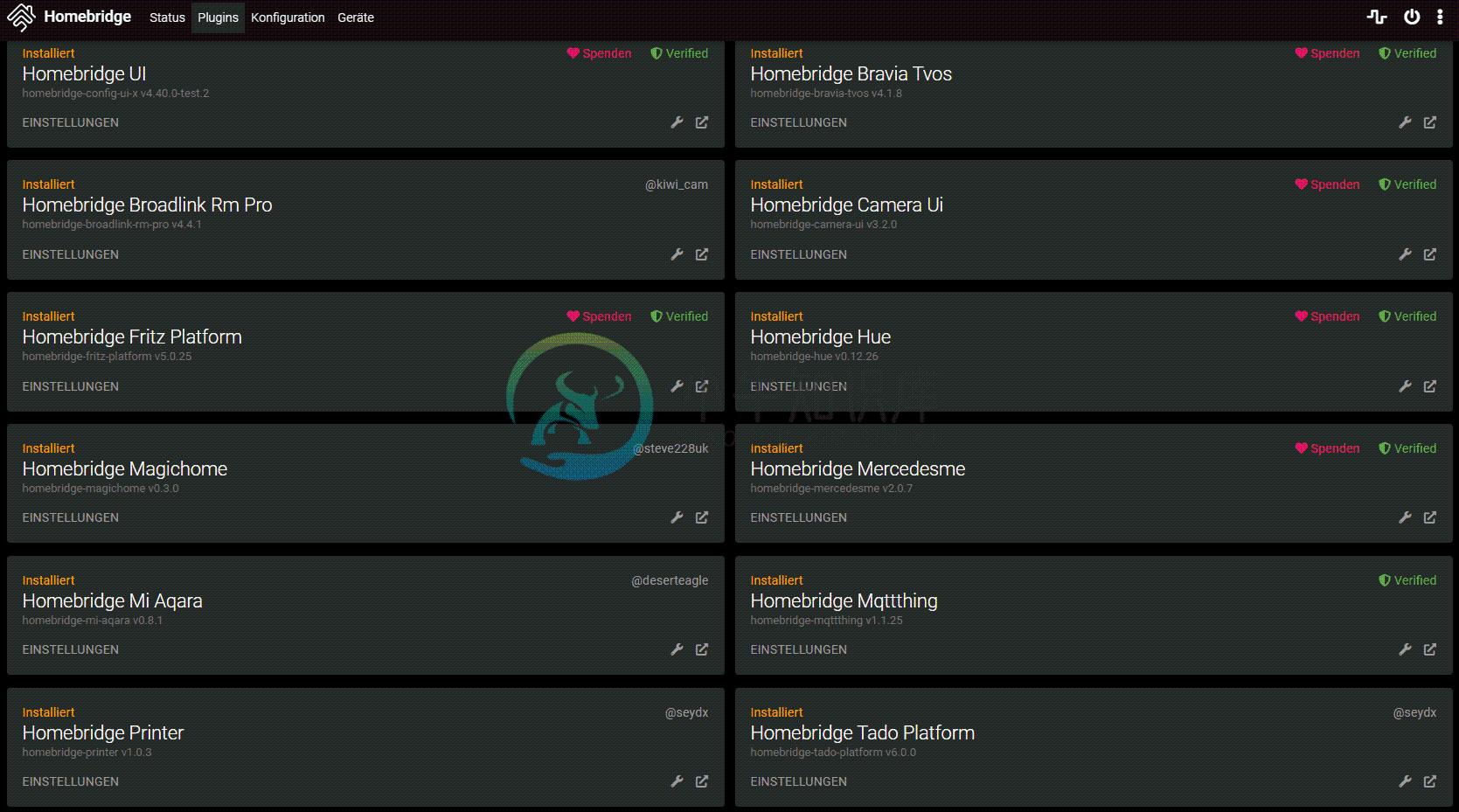Open external link for Homebridge Mercedesme

pyautogui.click(x=1430, y=517)
